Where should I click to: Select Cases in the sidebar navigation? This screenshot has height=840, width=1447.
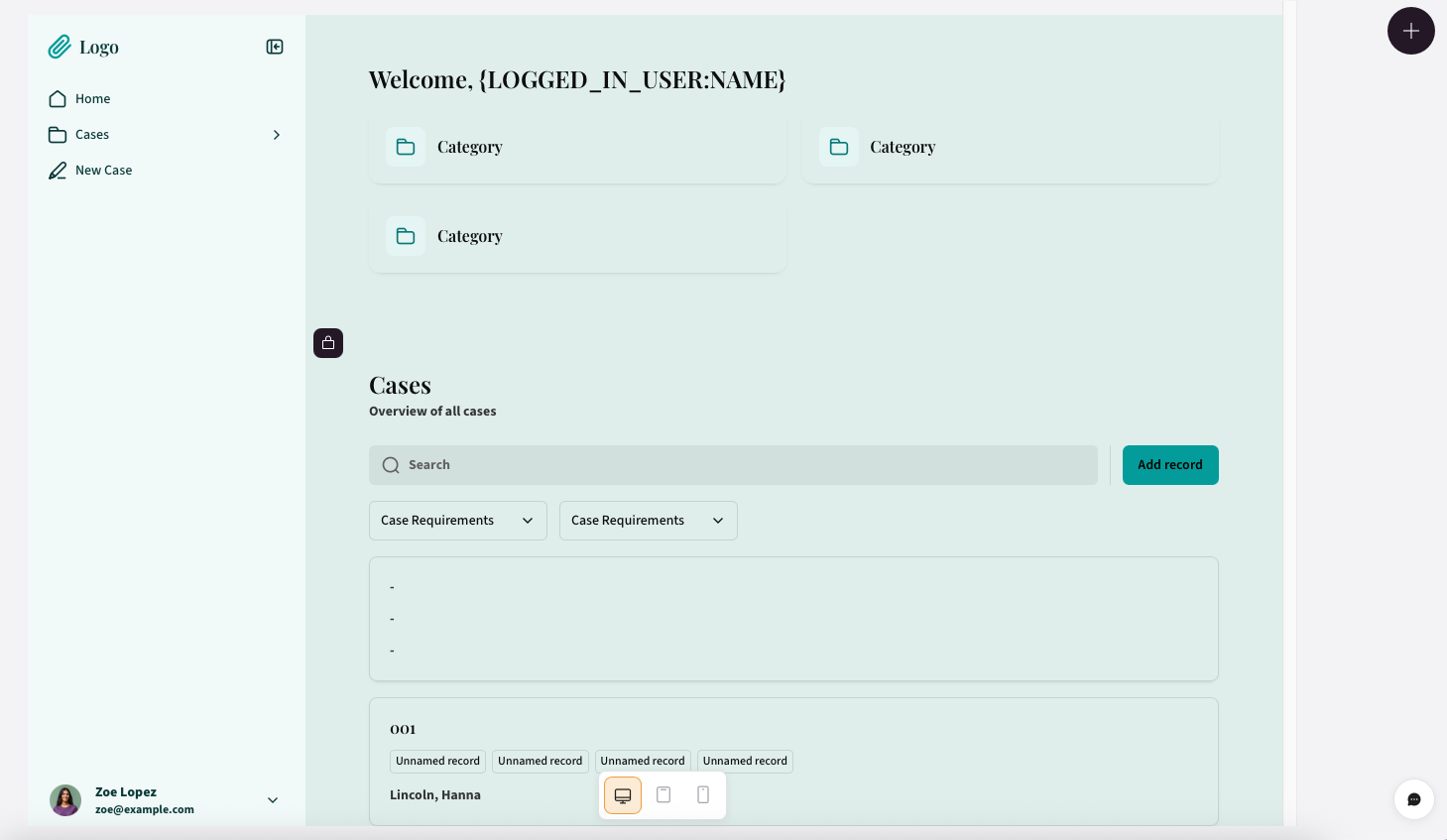pos(91,134)
